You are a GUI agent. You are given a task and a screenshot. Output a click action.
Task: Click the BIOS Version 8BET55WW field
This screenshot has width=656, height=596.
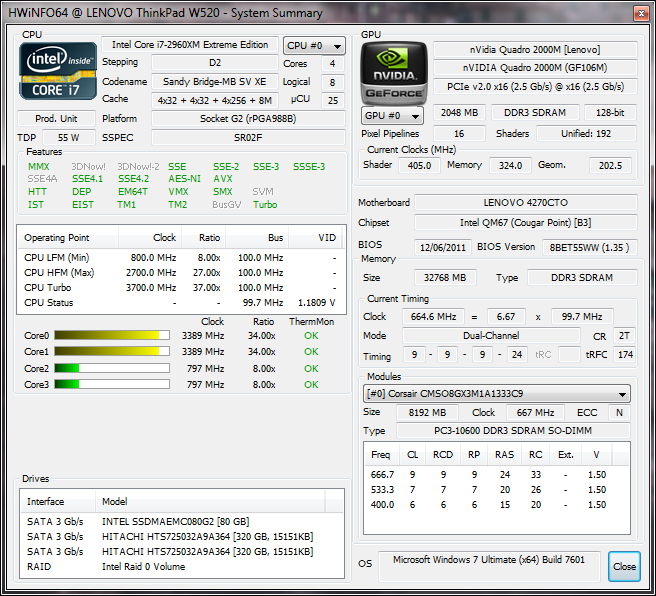pyautogui.click(x=589, y=248)
